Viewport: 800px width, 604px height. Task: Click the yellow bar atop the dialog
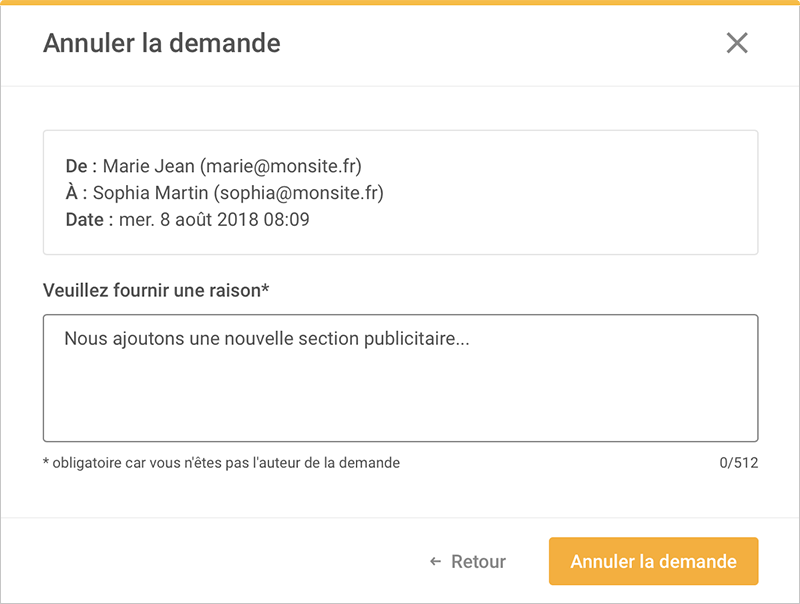coord(400,3)
